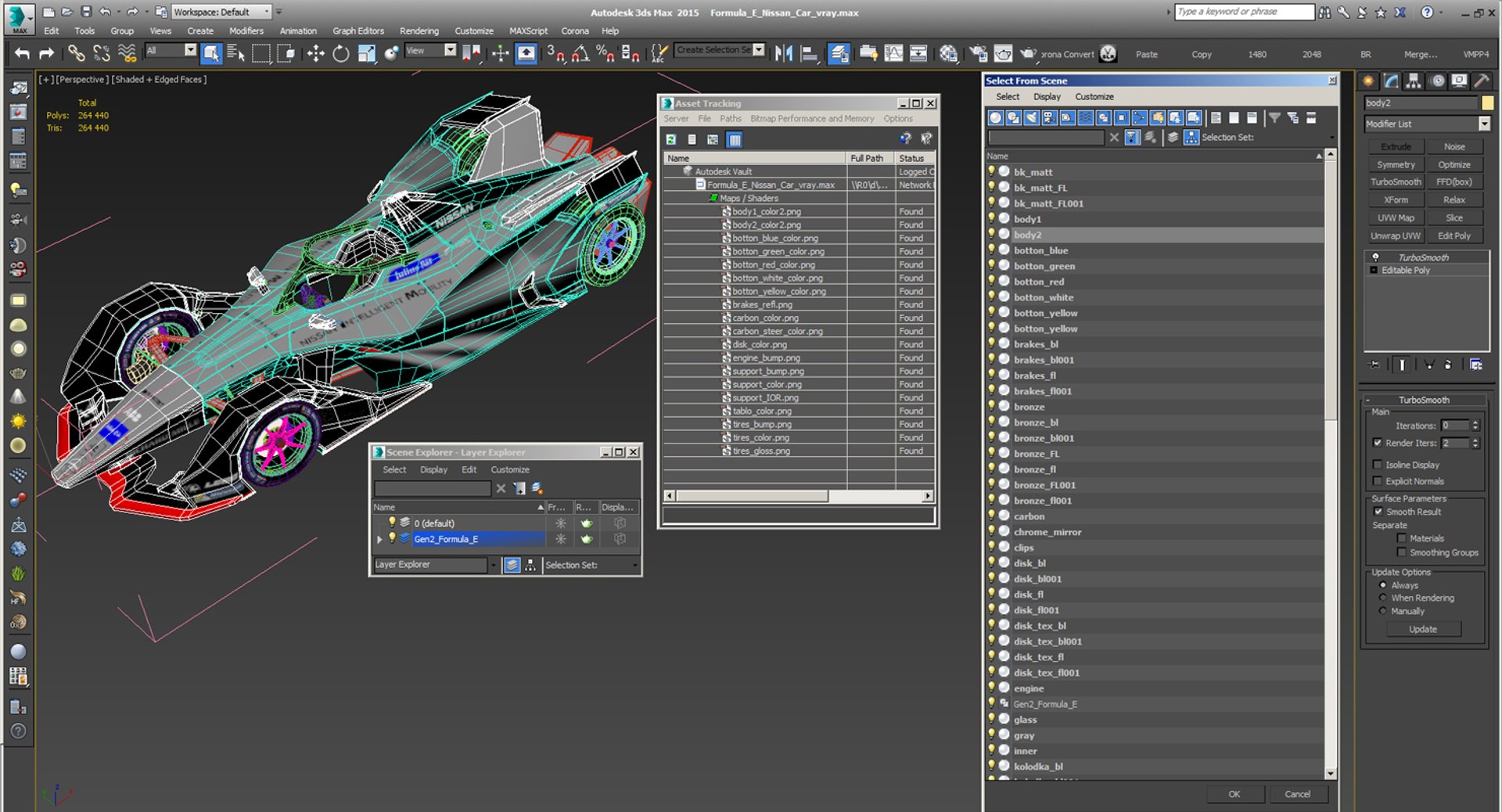Open the Material Editor icon
Screen dimensions: 1502x812
coord(949,53)
